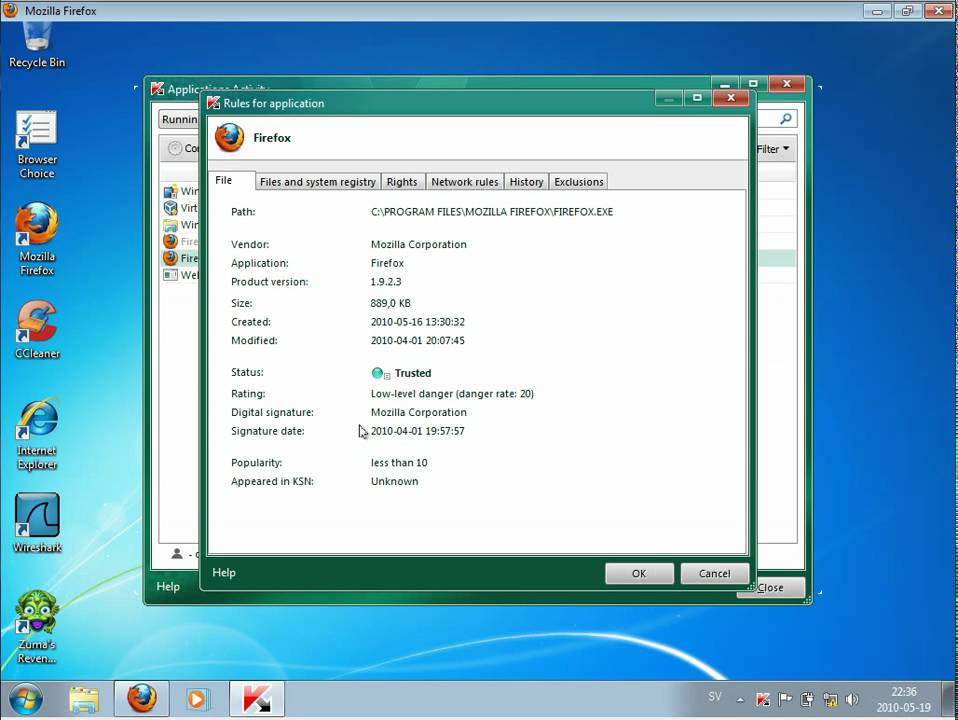Screen dimensions: 958x720
Task: Open Browser Choice desktop shortcut
Action: pyautogui.click(x=37, y=145)
